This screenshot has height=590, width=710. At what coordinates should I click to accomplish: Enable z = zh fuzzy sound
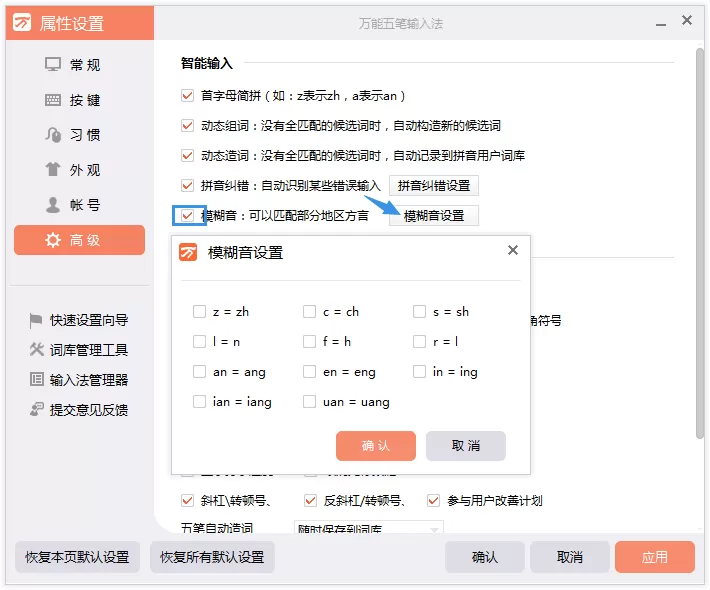point(199,312)
